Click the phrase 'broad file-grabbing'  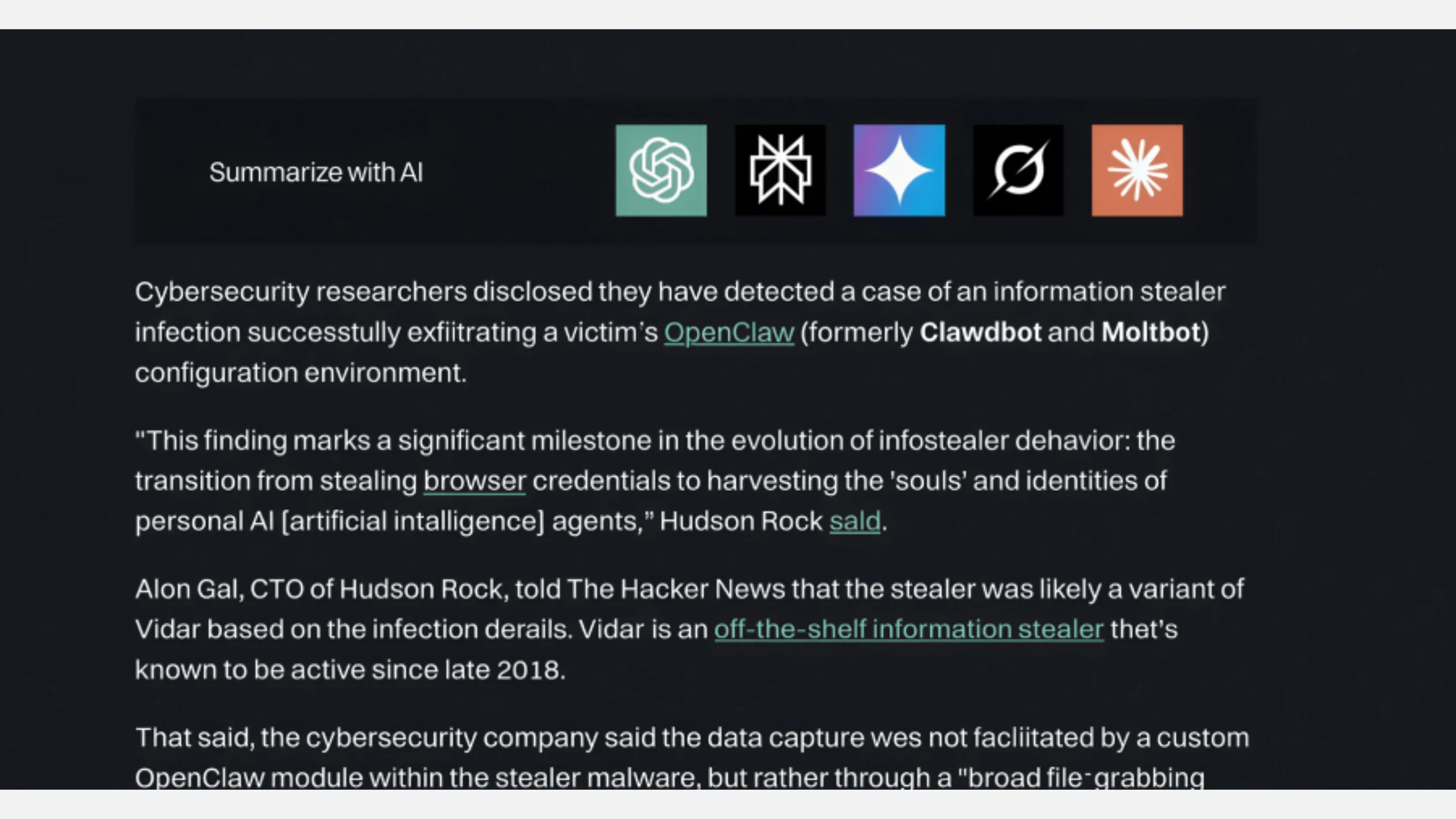pyautogui.click(x=1085, y=778)
